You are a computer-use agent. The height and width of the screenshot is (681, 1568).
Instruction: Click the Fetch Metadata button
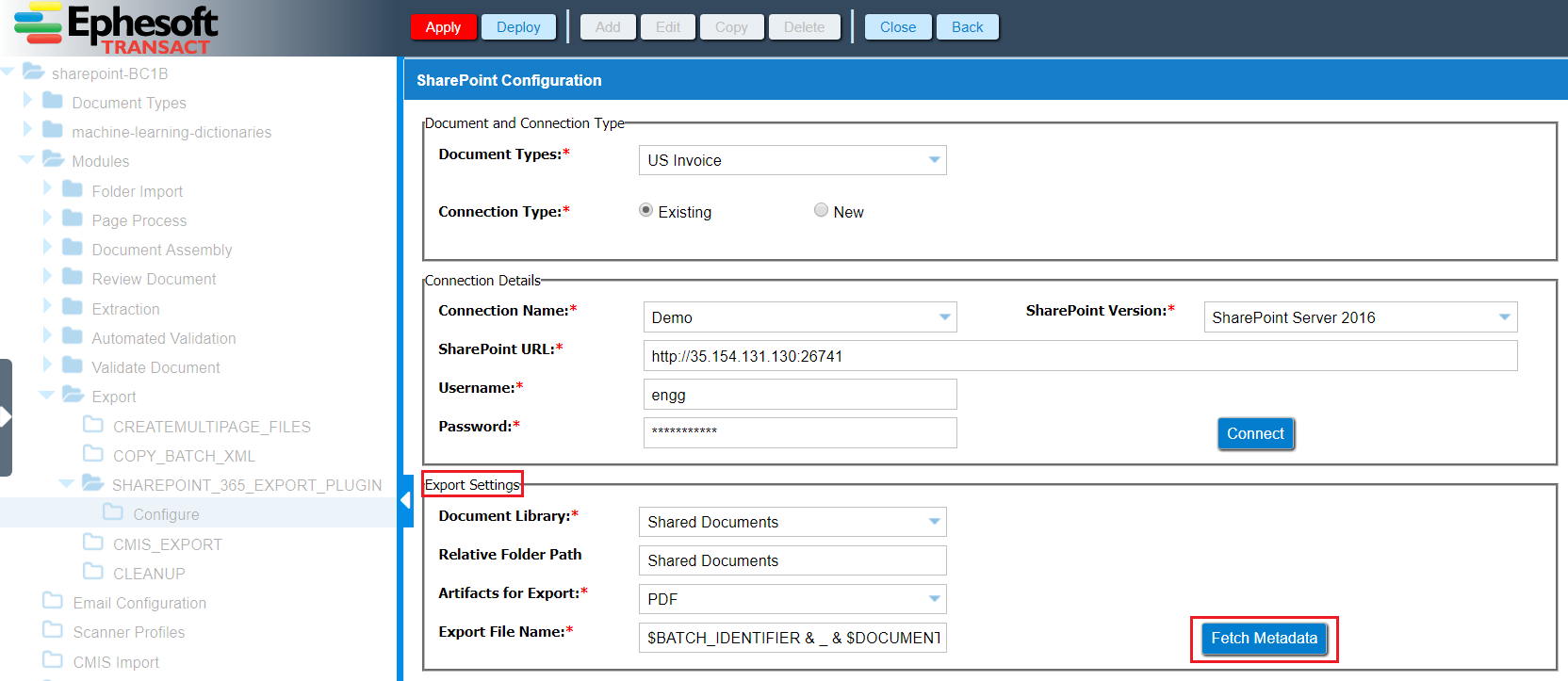[1264, 639]
